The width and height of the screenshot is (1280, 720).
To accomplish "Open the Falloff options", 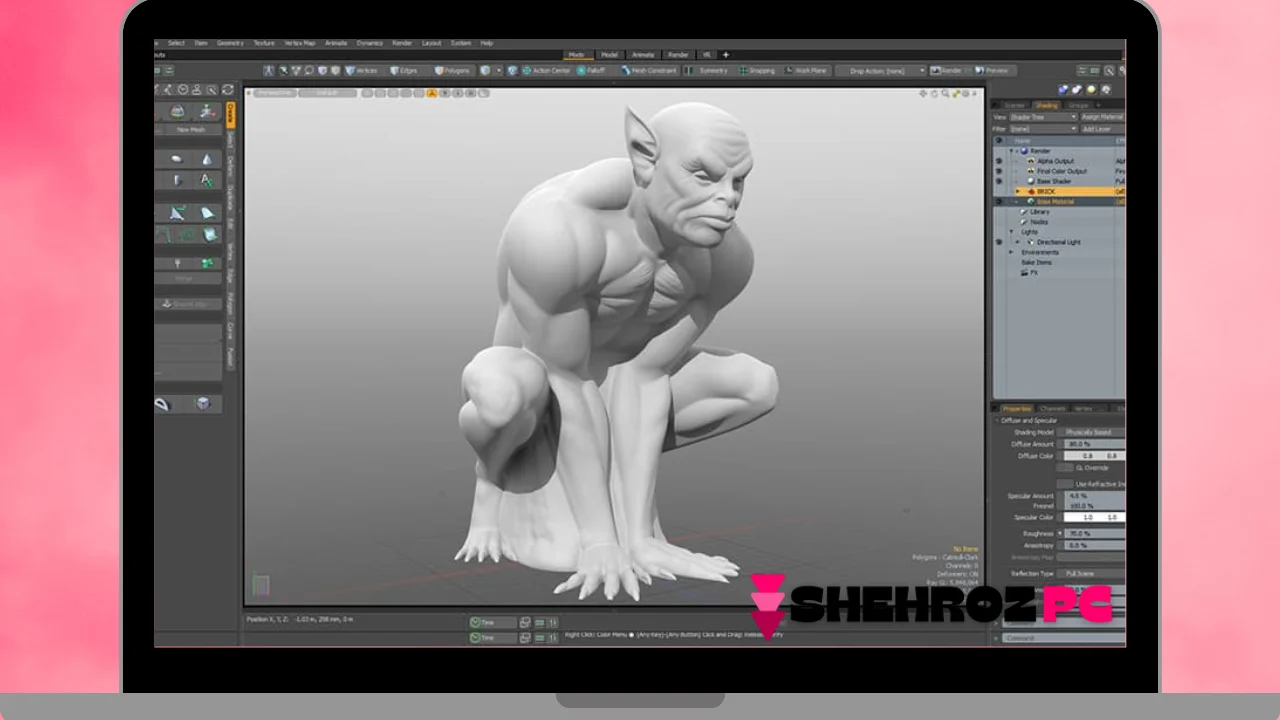I will (592, 71).
